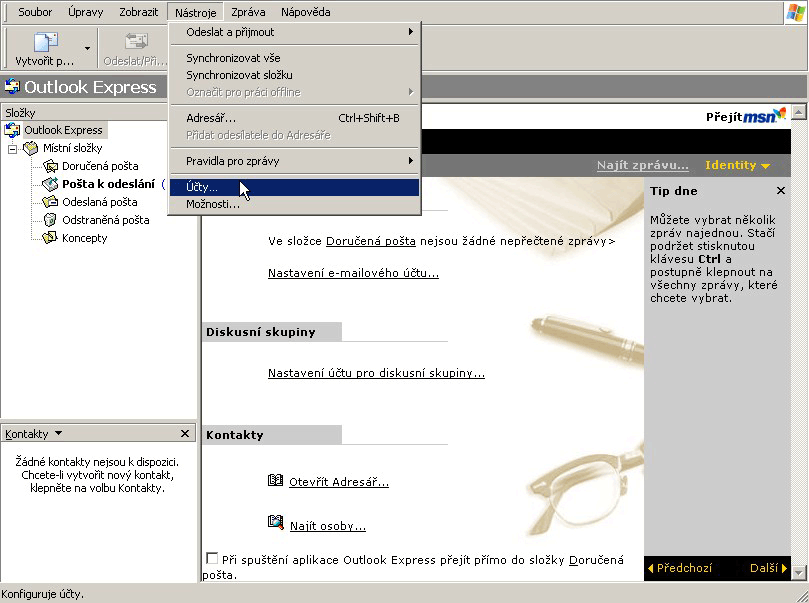Click the Najít zprávu... link
This screenshot has width=809, height=603.
click(x=642, y=165)
